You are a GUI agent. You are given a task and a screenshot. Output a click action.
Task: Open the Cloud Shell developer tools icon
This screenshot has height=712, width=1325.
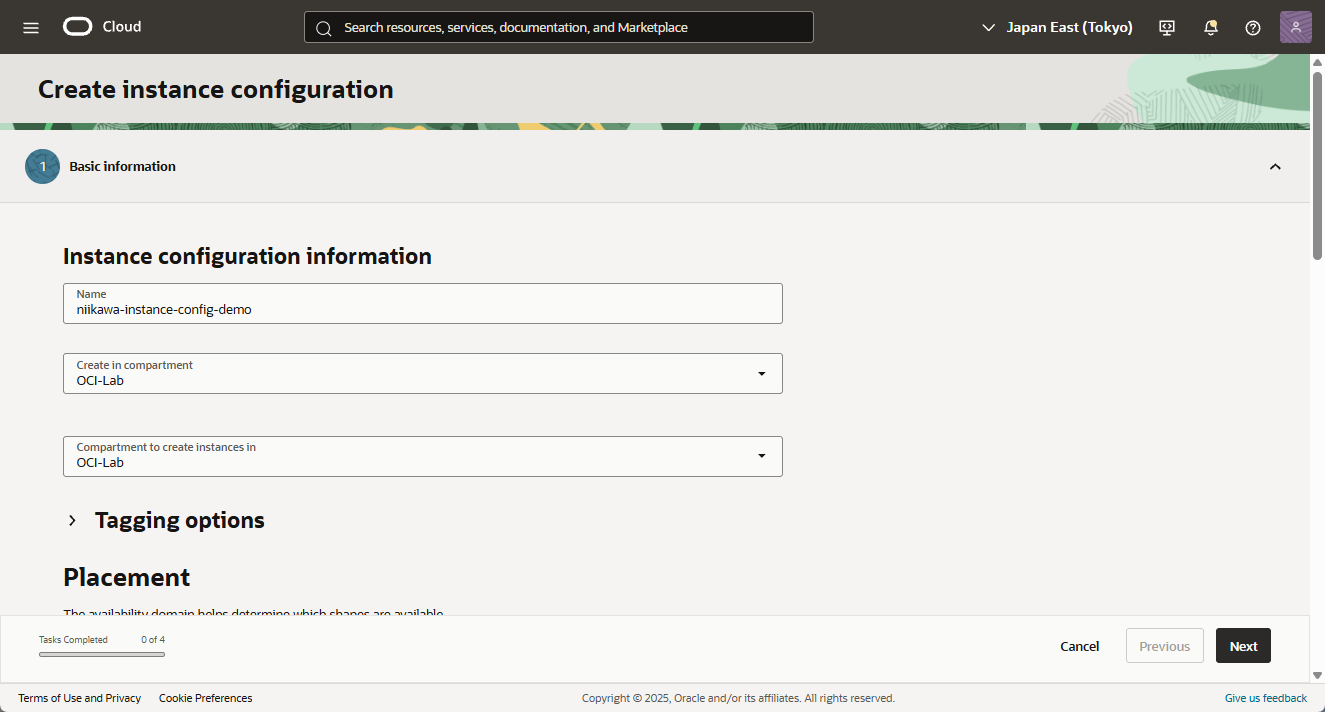pos(1167,27)
